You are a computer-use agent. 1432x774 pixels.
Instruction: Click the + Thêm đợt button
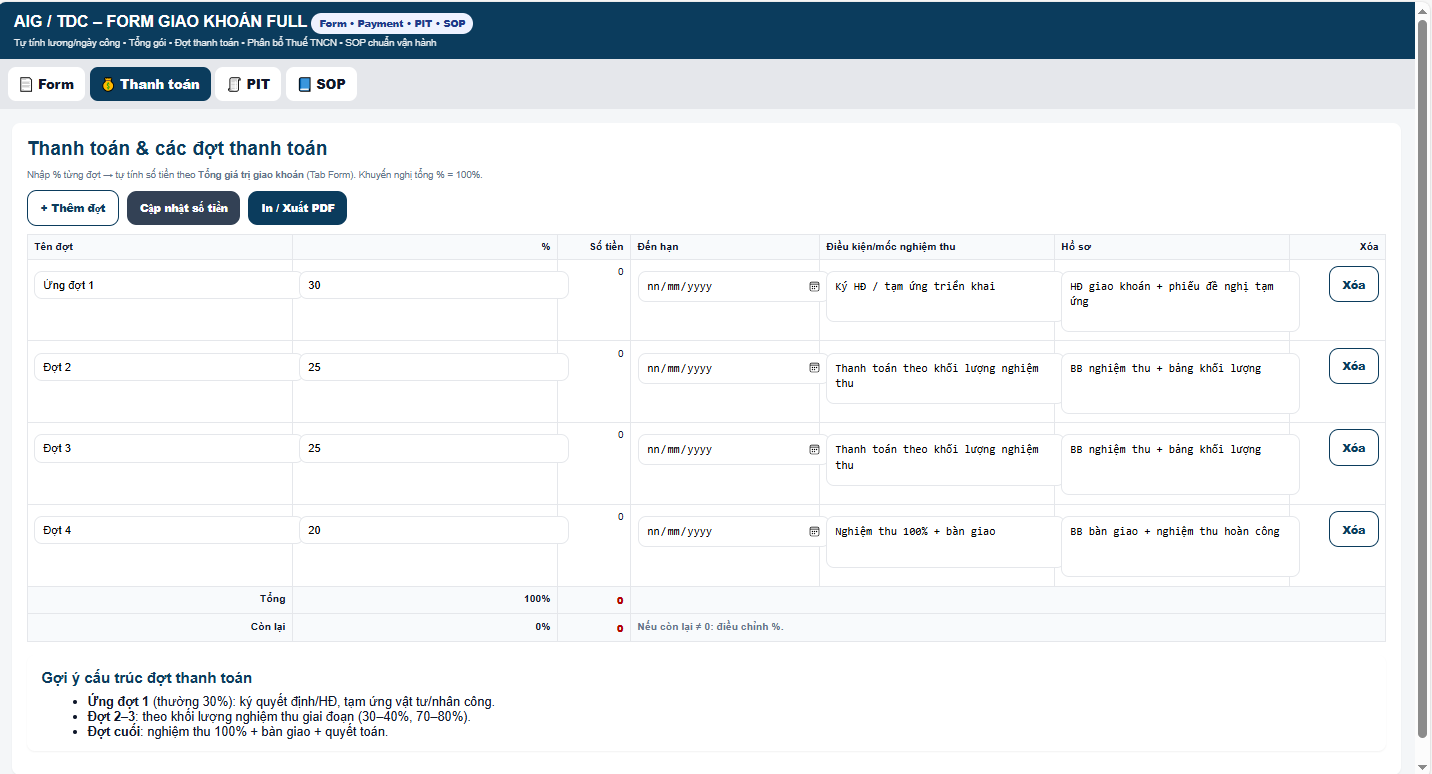pyautogui.click(x=73, y=208)
